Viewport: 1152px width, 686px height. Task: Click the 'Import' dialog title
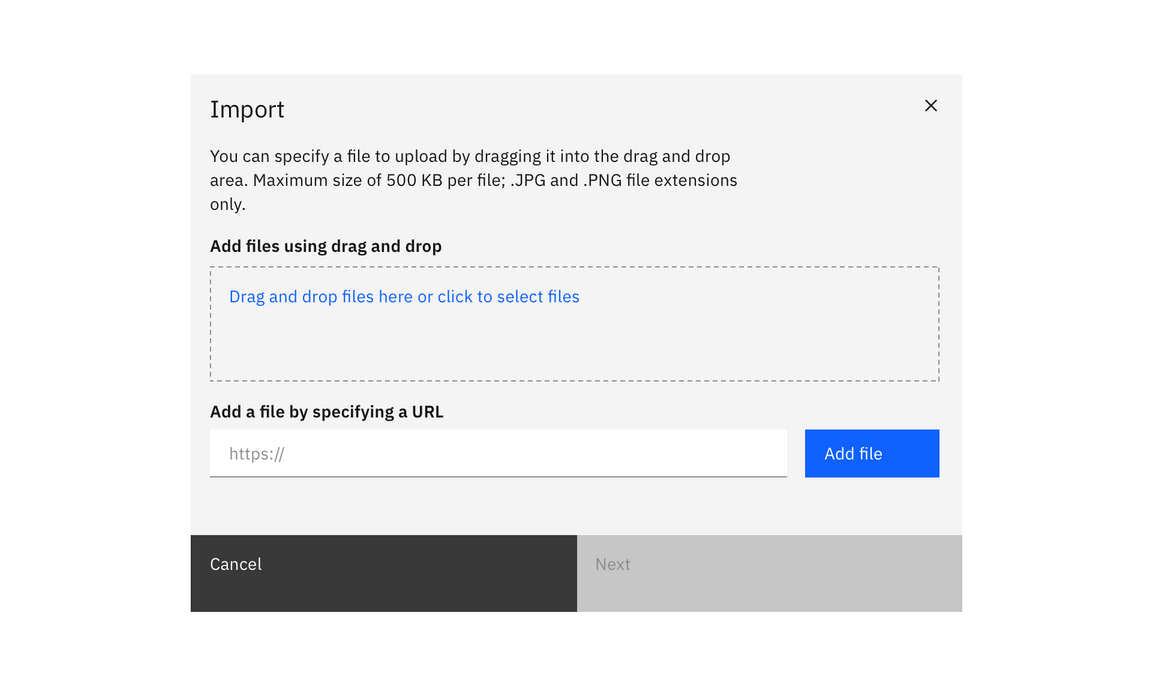(x=247, y=109)
